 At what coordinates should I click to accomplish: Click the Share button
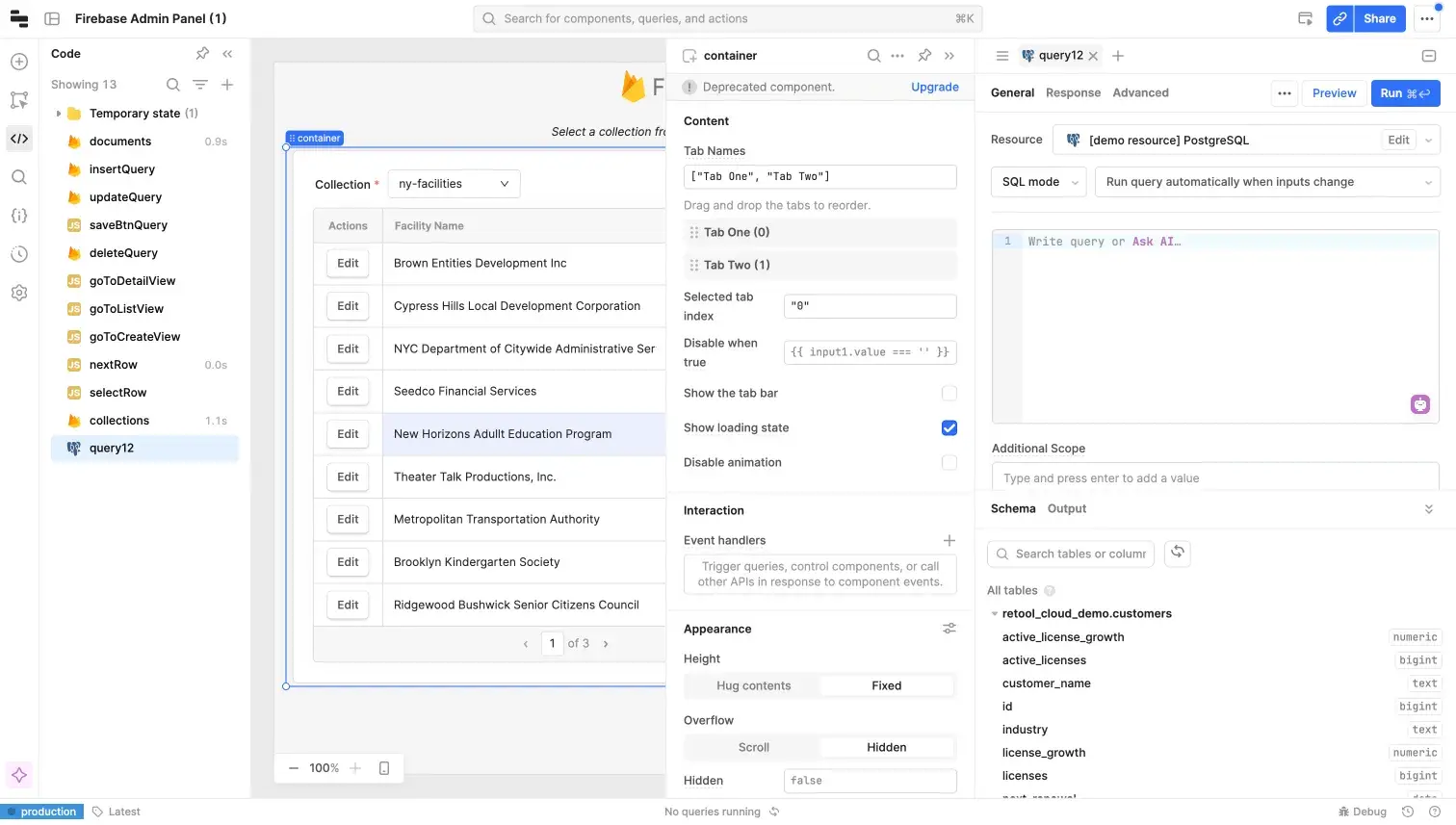1379,18
